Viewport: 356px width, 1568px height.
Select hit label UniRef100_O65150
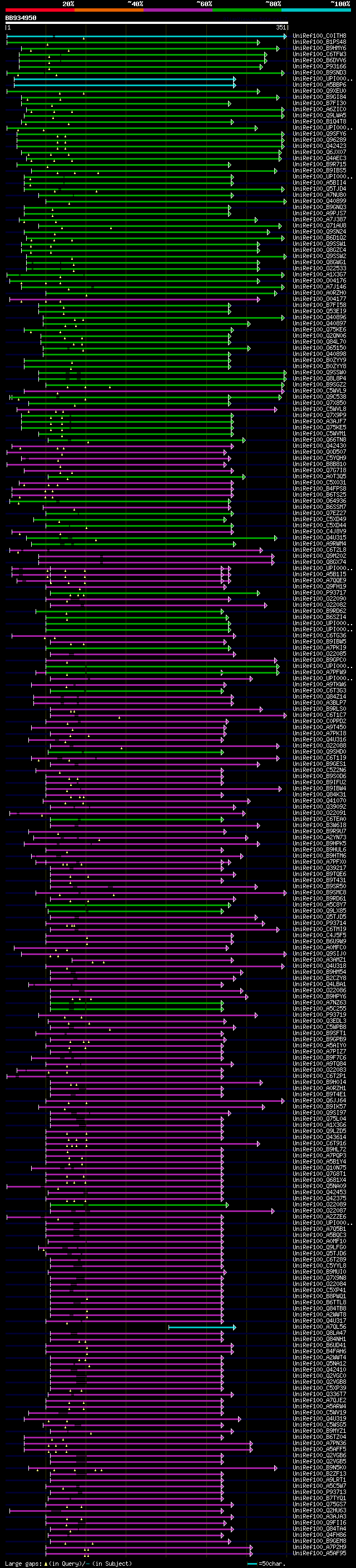(319, 348)
